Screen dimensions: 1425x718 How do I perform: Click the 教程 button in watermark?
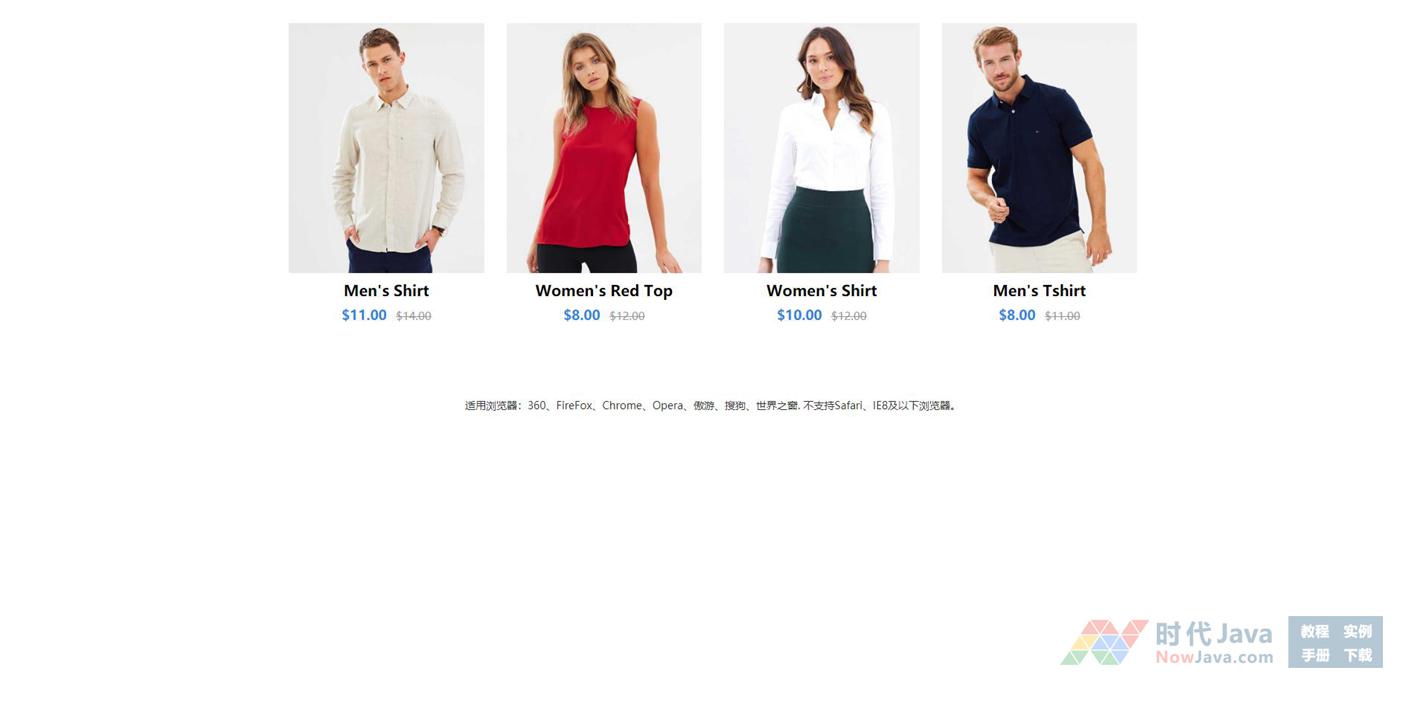pyautogui.click(x=1314, y=631)
